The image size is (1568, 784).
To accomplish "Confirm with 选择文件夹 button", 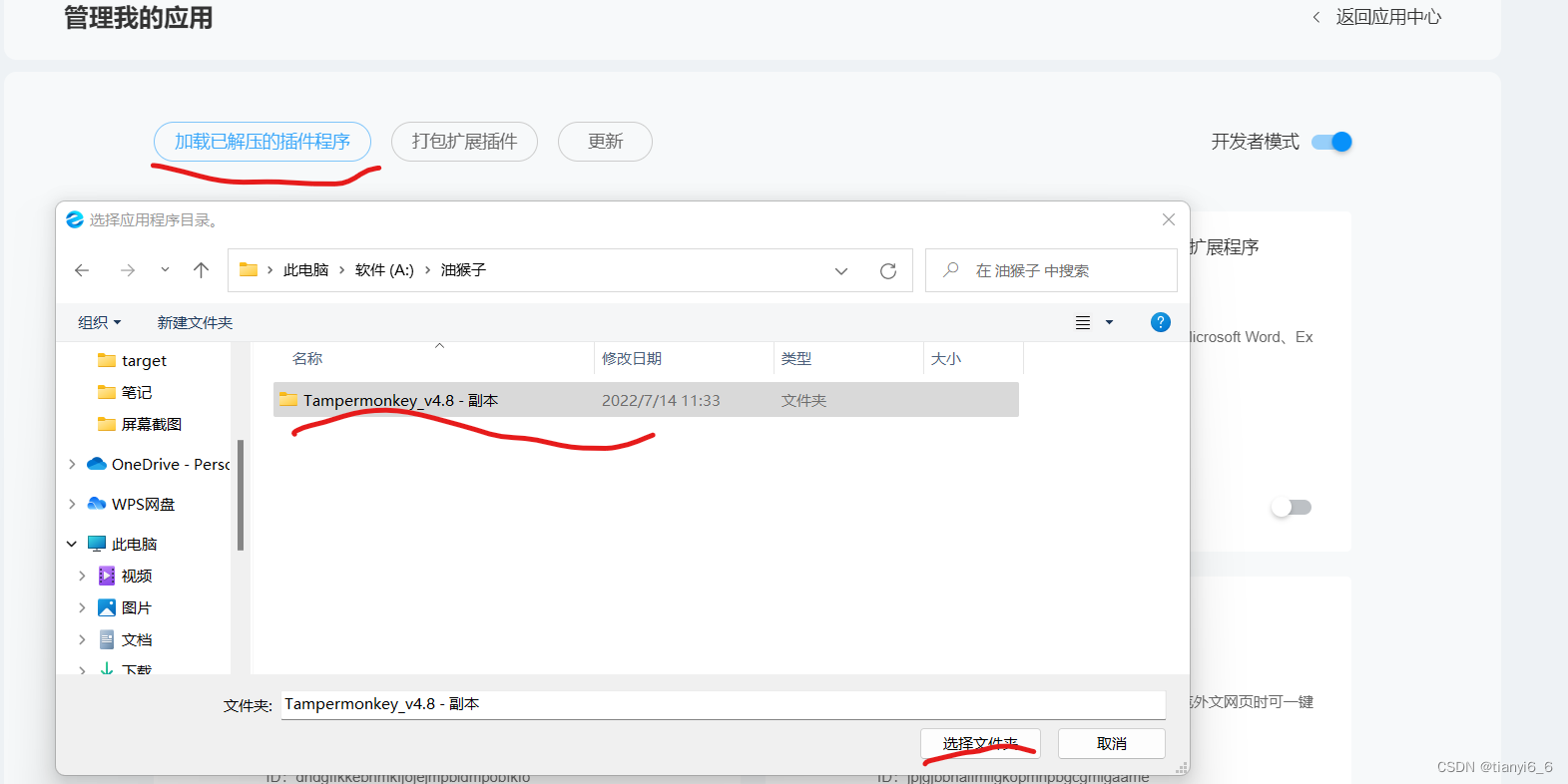I will pos(980,743).
